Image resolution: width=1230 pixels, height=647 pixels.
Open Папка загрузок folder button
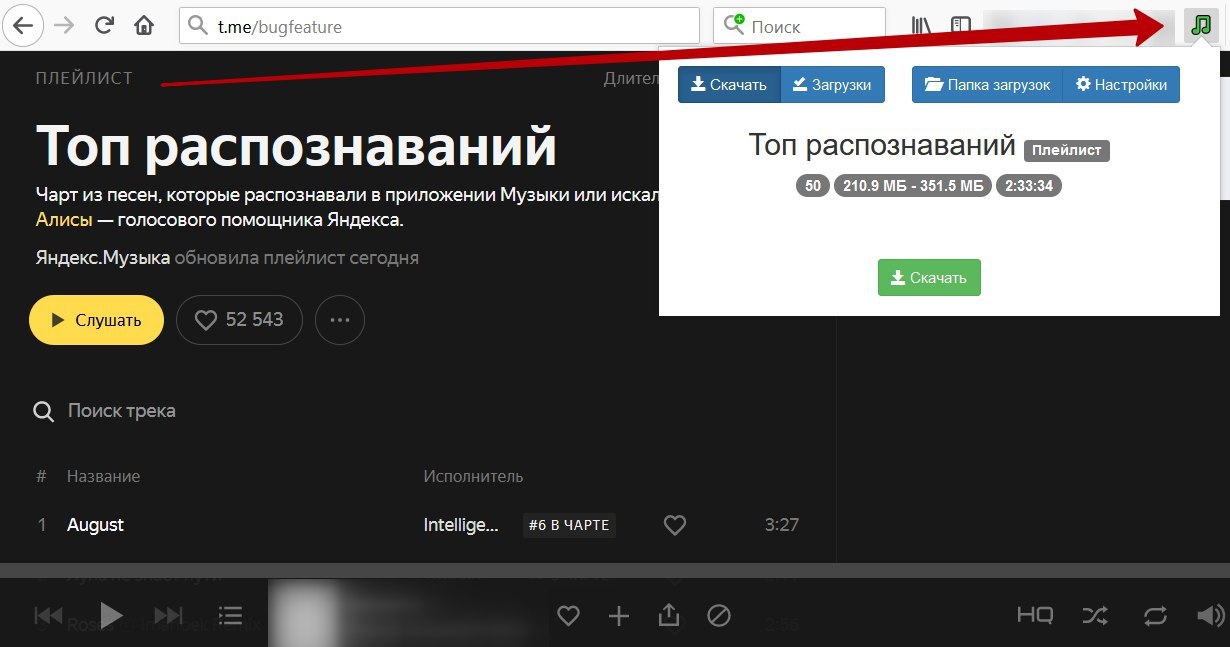pos(987,85)
